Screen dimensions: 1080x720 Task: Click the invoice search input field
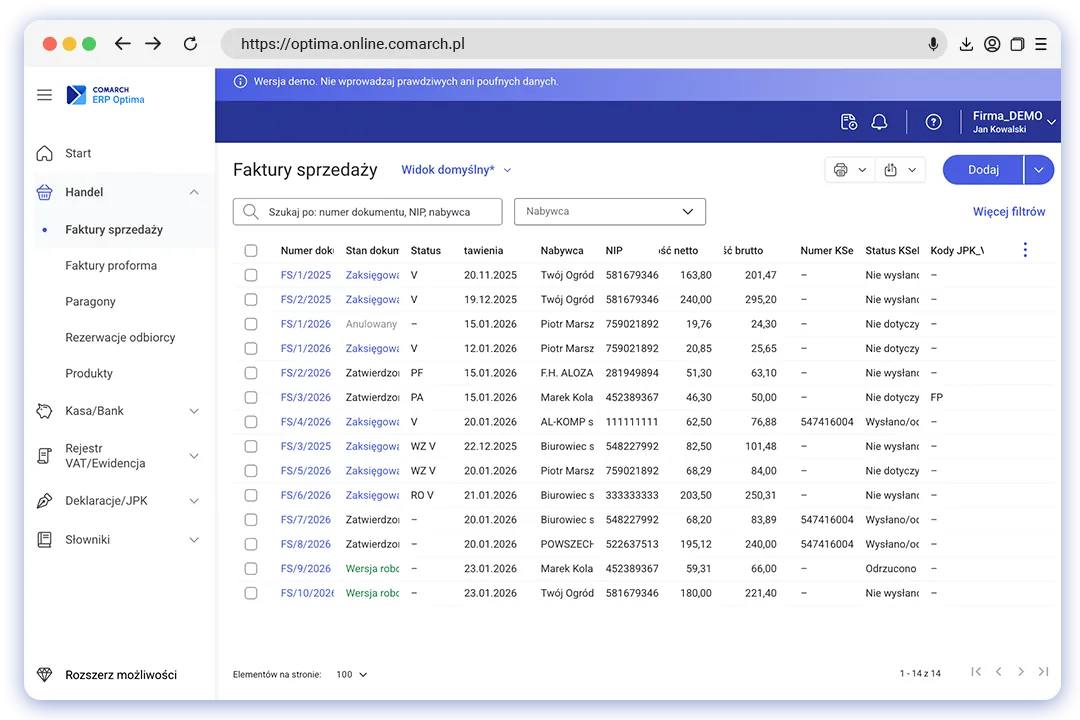coord(378,212)
